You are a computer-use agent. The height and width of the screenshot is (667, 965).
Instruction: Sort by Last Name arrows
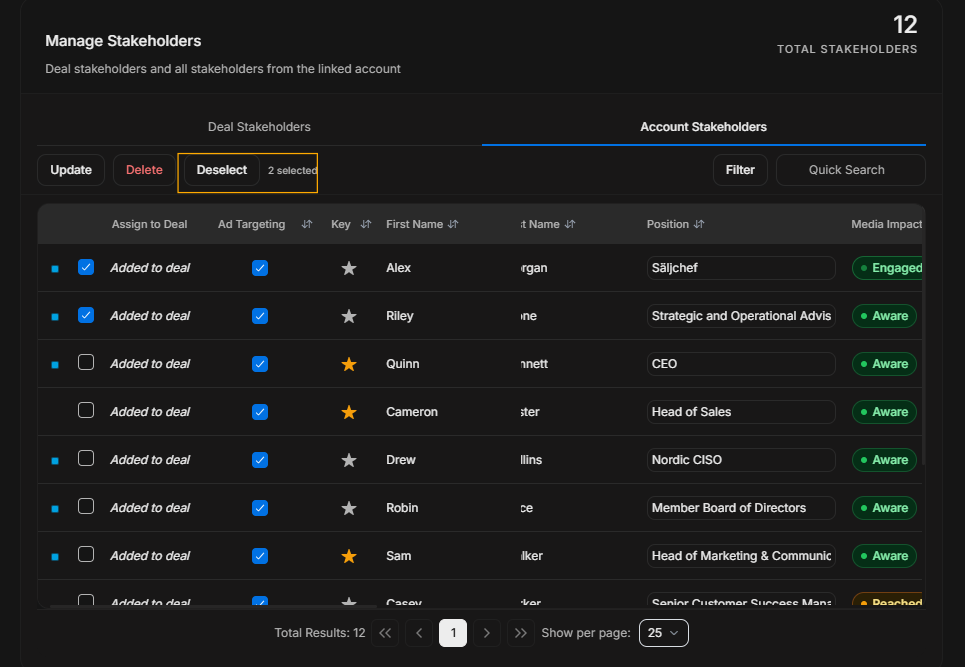[570, 225]
